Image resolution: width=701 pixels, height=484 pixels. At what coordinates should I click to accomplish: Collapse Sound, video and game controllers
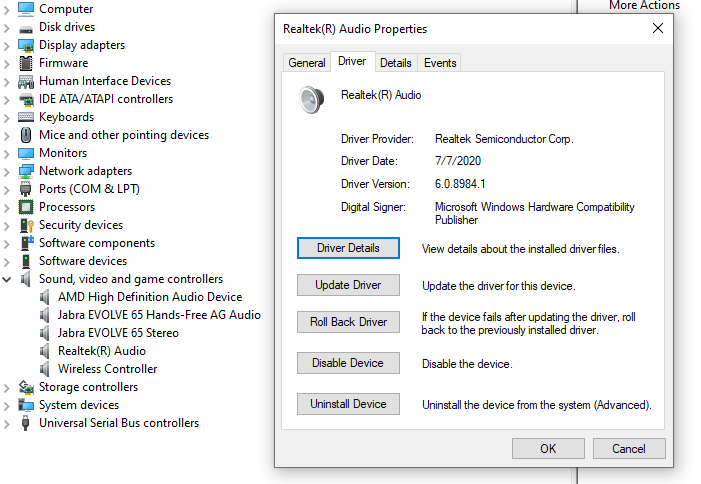click(6, 280)
